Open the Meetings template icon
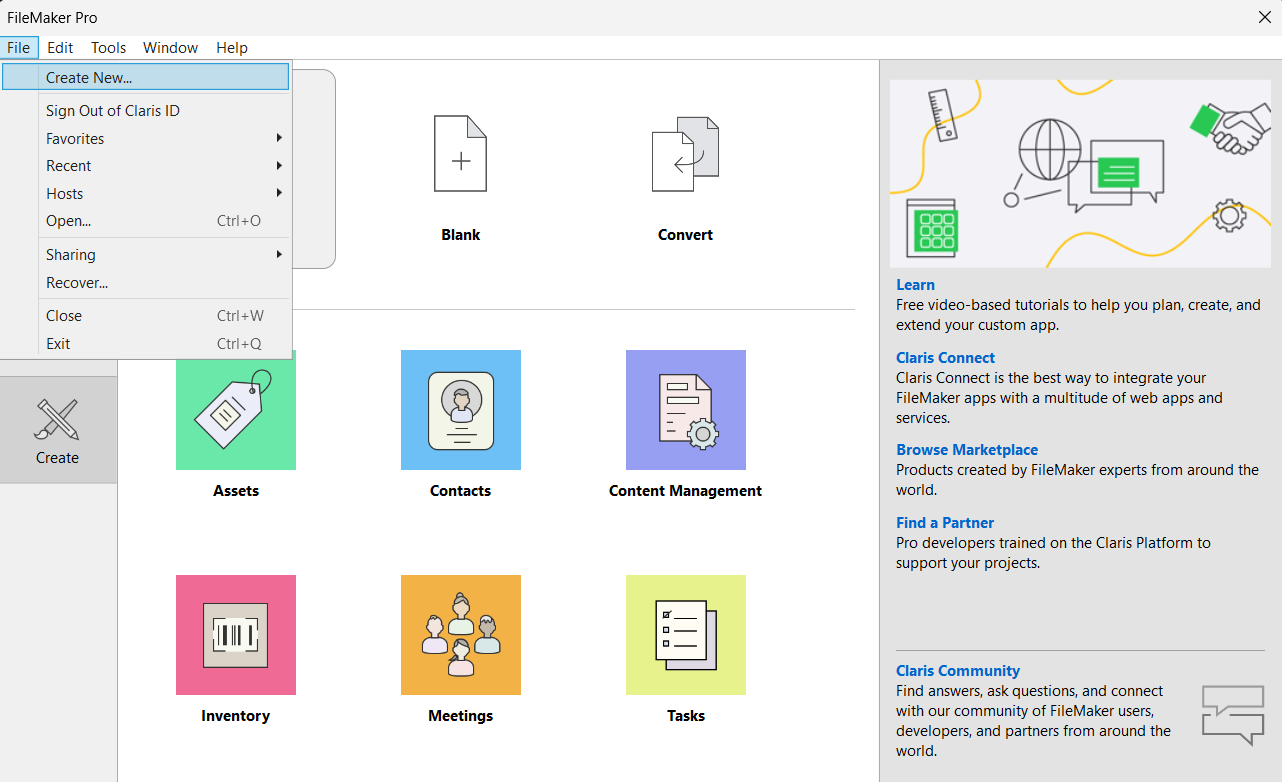 [x=461, y=635]
